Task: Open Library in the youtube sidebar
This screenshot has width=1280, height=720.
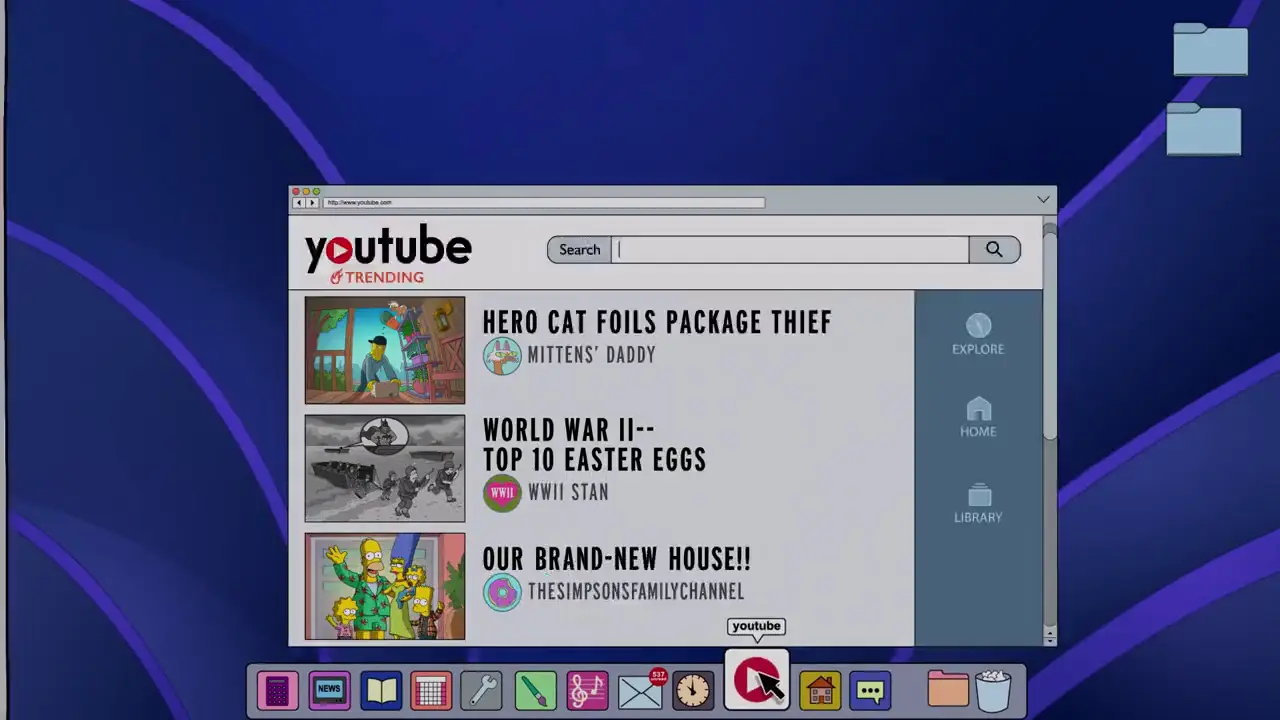Action: tap(978, 504)
